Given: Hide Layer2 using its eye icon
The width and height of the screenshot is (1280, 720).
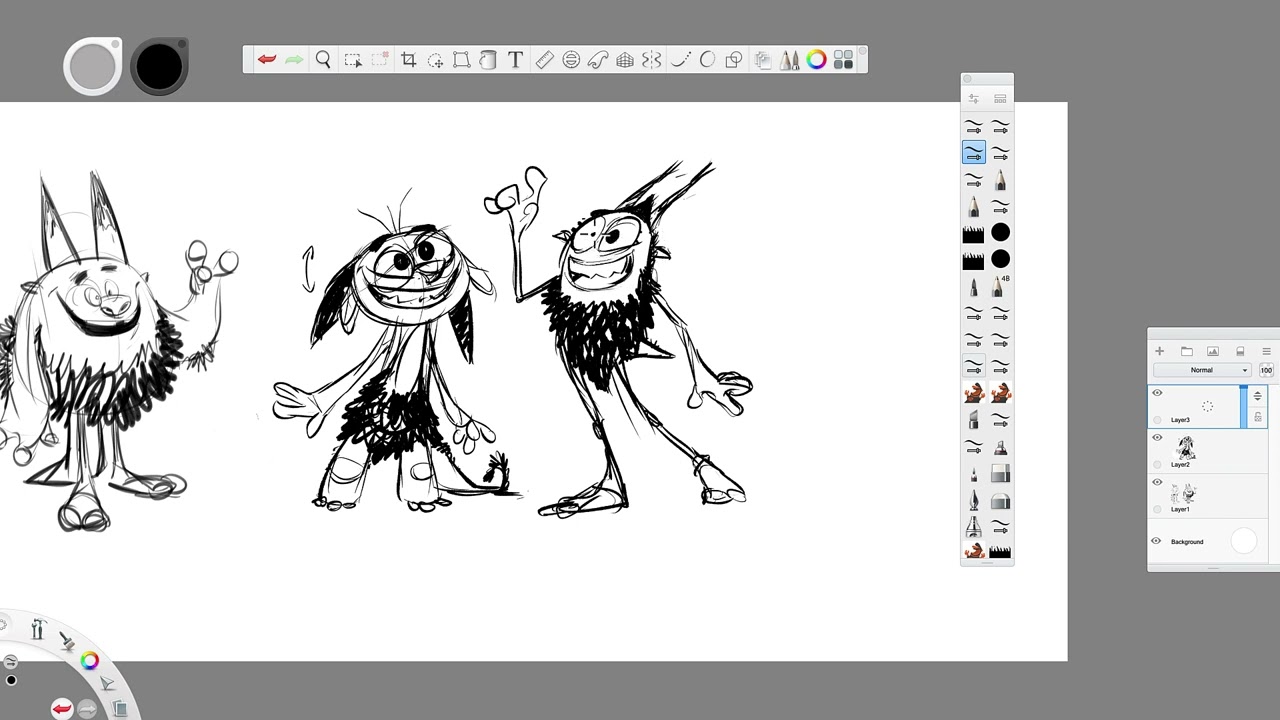Looking at the screenshot, I should (x=1157, y=438).
